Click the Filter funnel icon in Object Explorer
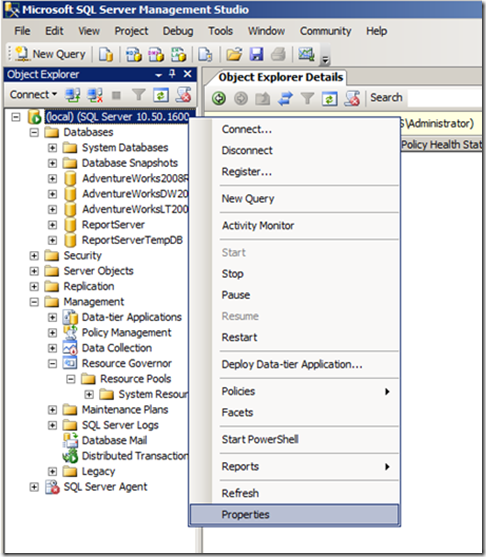This screenshot has height=557, width=486. (139, 95)
